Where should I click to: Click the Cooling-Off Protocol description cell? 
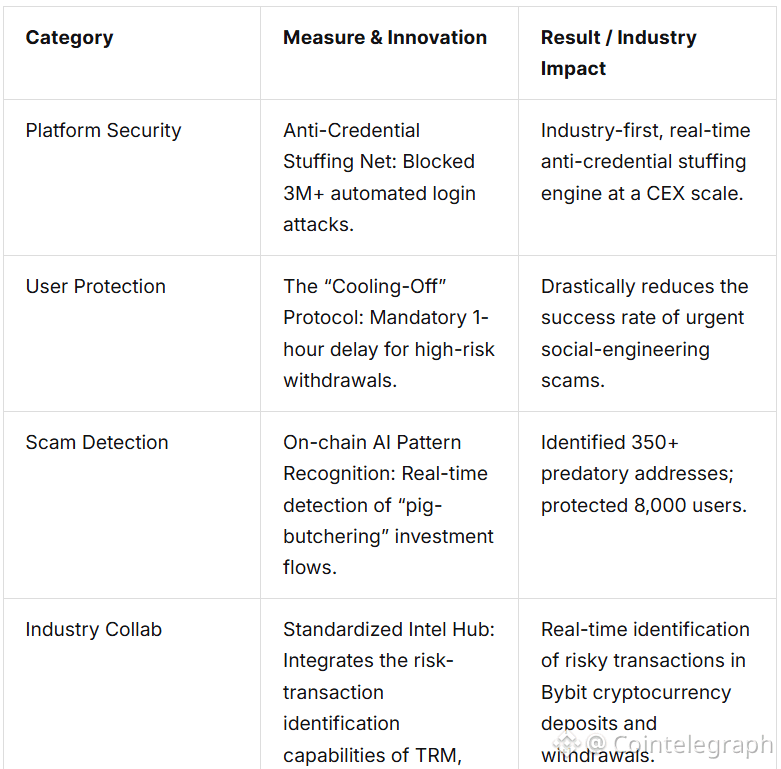pyautogui.click(x=389, y=333)
